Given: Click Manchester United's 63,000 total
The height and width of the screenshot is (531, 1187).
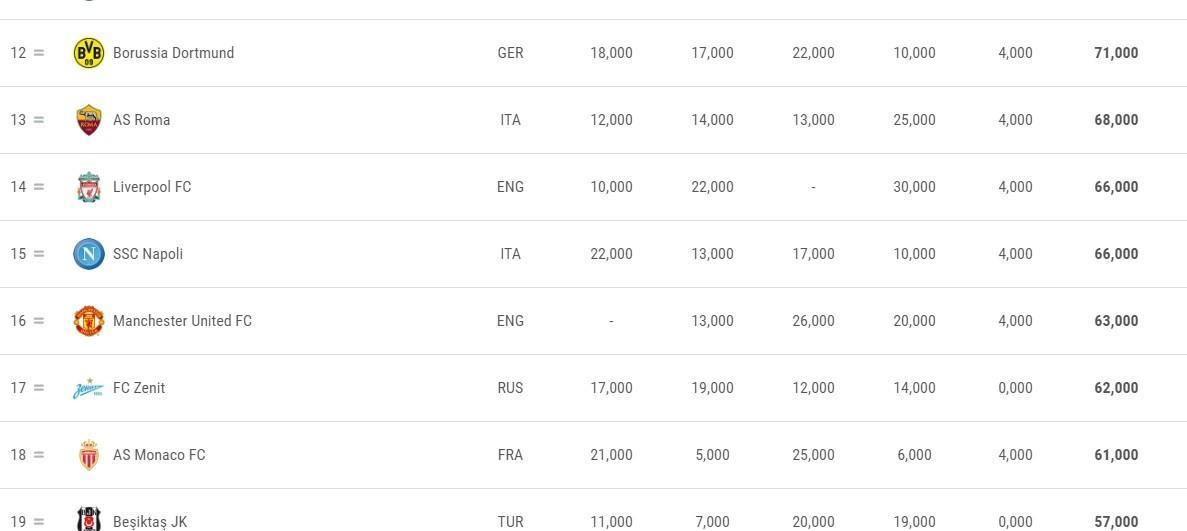Looking at the screenshot, I should coord(1116,321).
